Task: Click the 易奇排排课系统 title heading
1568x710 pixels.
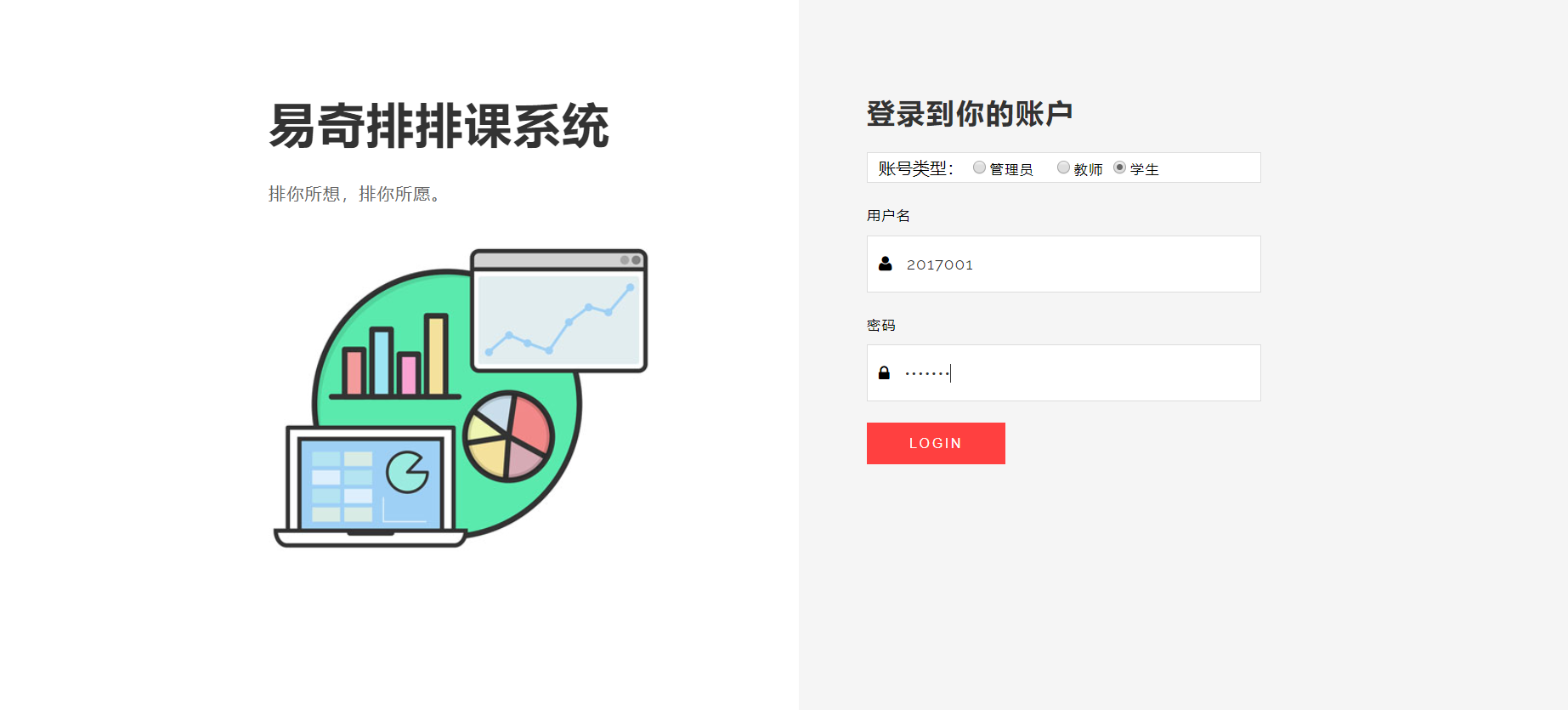Action: click(439, 126)
